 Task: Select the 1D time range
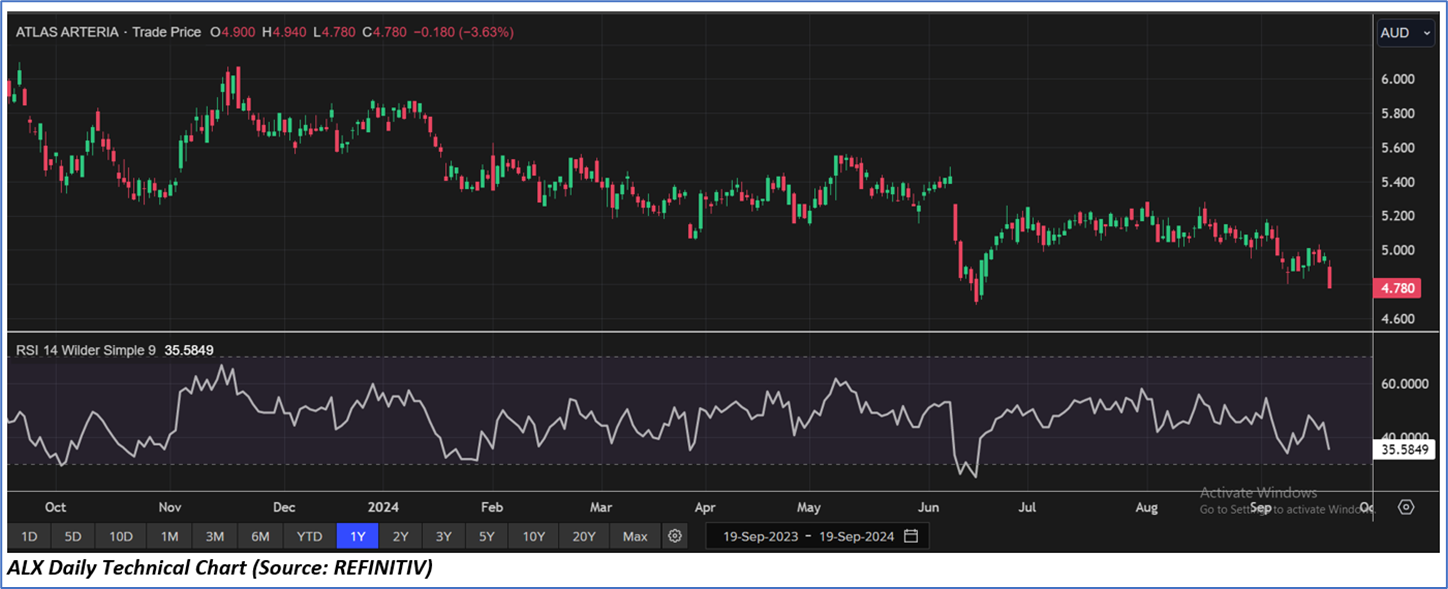[x=29, y=537]
